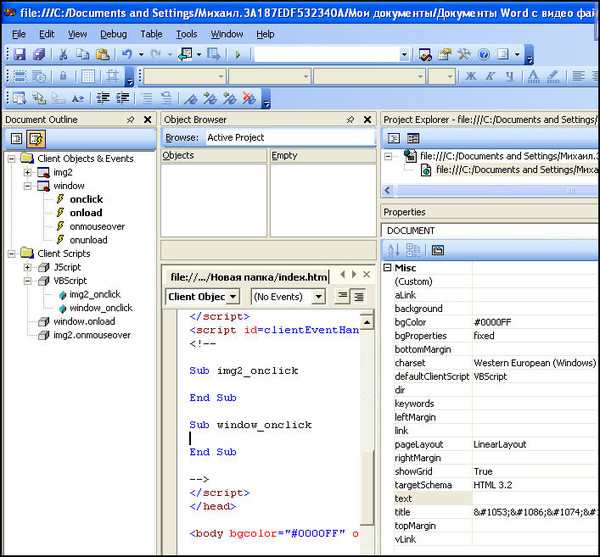The width and height of the screenshot is (600, 557).
Task: Collapse the VBScript node
Action: (x=27, y=281)
